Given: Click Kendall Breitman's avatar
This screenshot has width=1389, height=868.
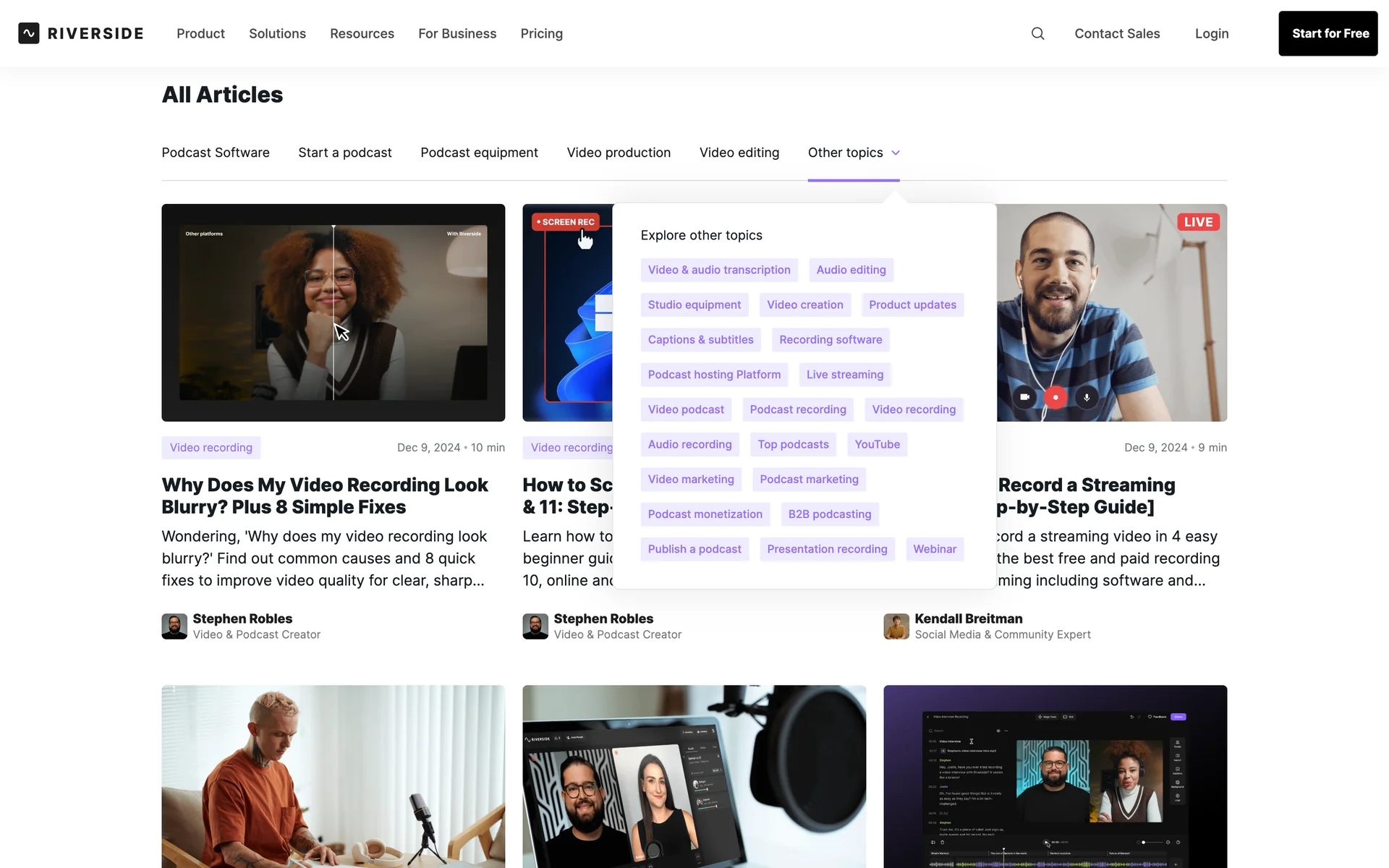Looking at the screenshot, I should (896, 626).
